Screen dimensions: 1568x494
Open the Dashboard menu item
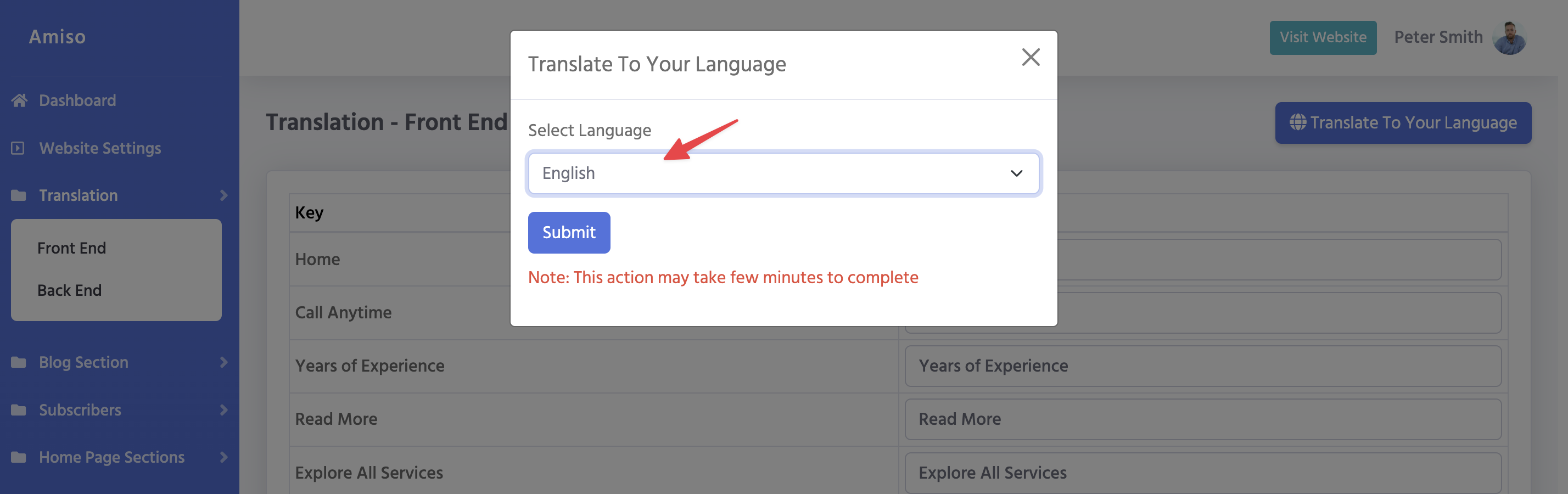point(77,100)
